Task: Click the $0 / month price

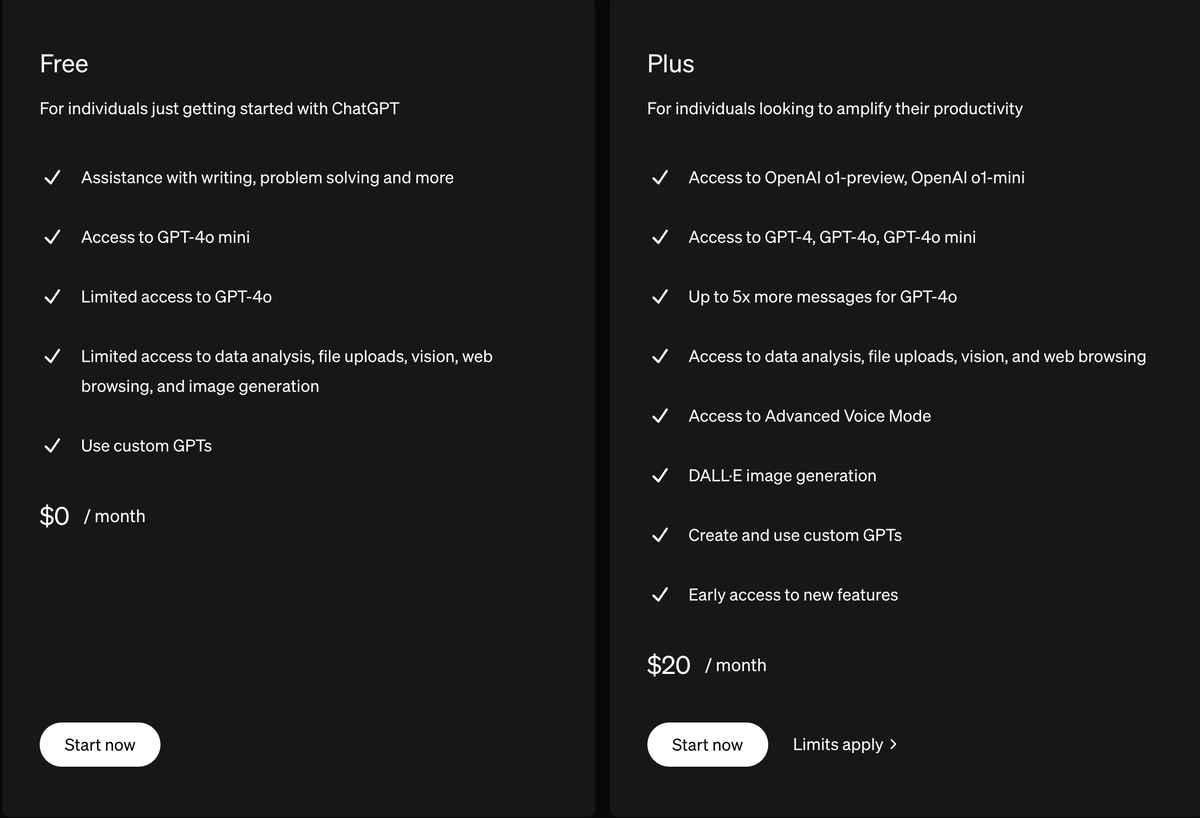Action: (93, 516)
